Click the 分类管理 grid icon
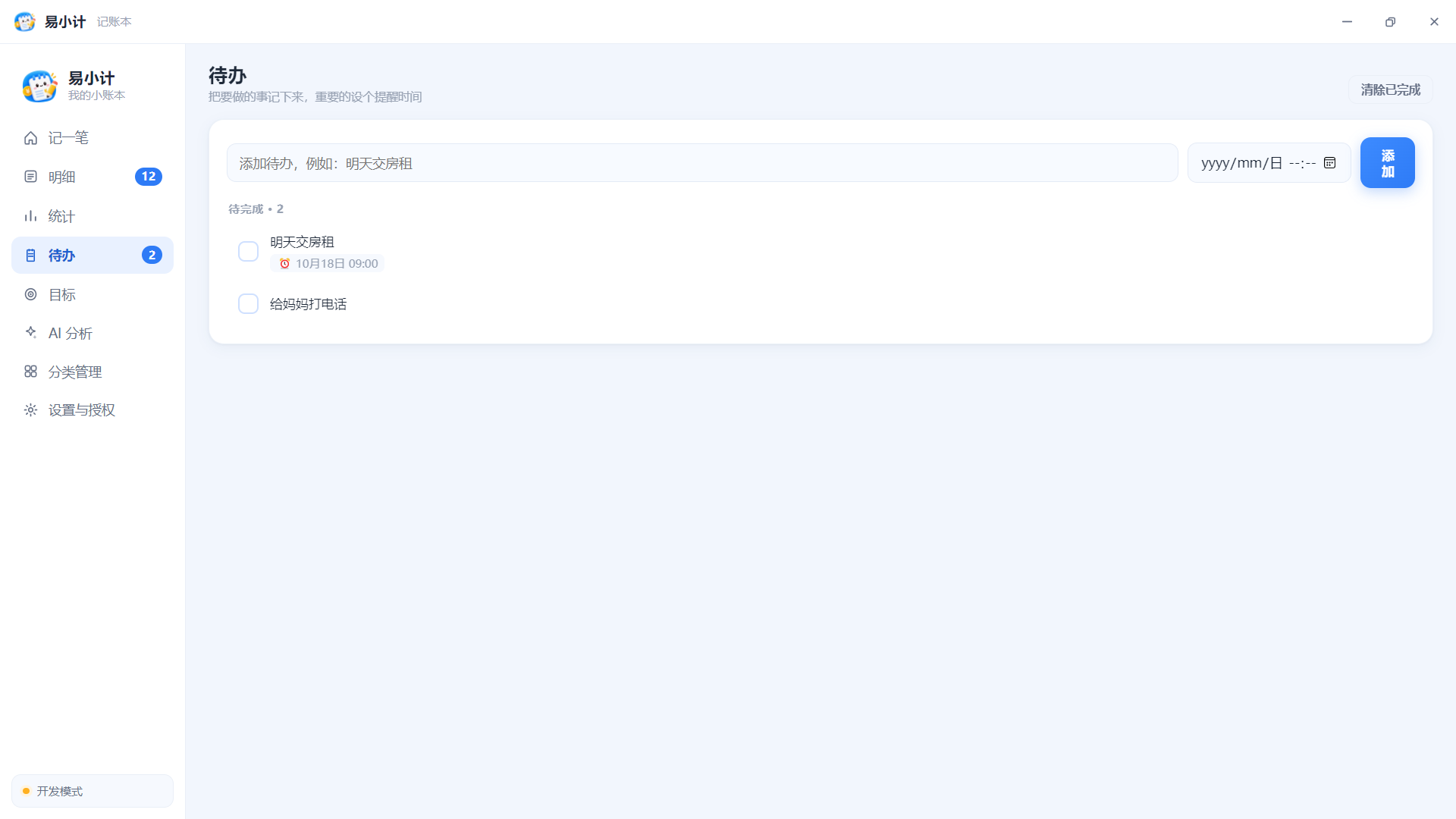This screenshot has width=1456, height=819. point(30,372)
